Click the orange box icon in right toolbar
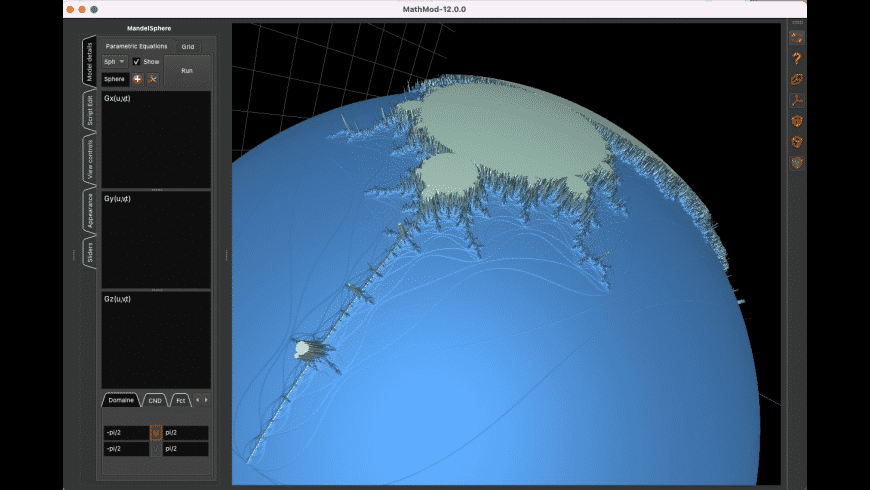The height and width of the screenshot is (490, 870). 797,121
